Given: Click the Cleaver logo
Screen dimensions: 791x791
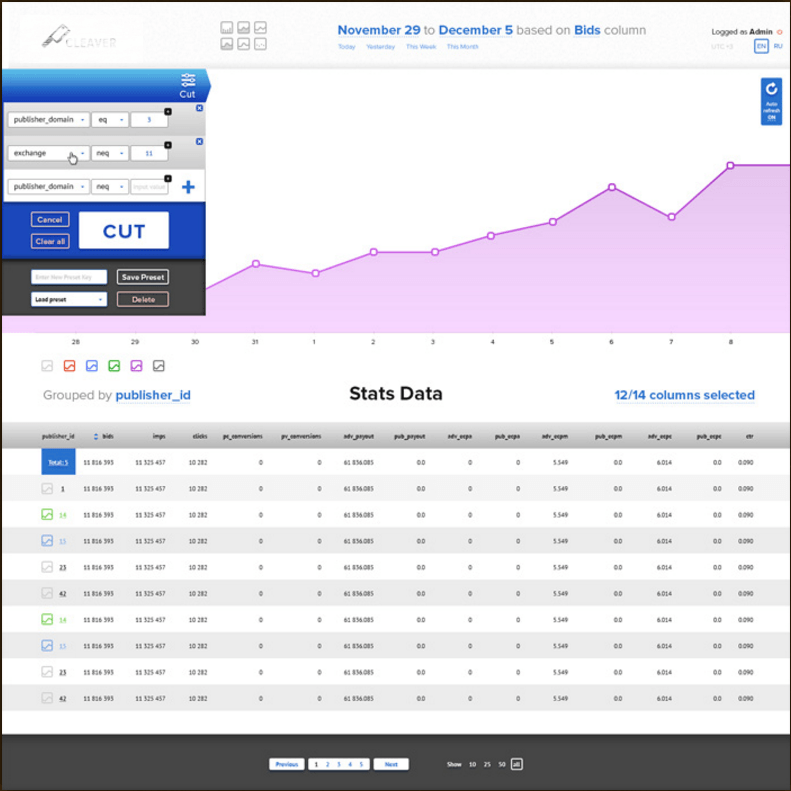Looking at the screenshot, I should (79, 37).
